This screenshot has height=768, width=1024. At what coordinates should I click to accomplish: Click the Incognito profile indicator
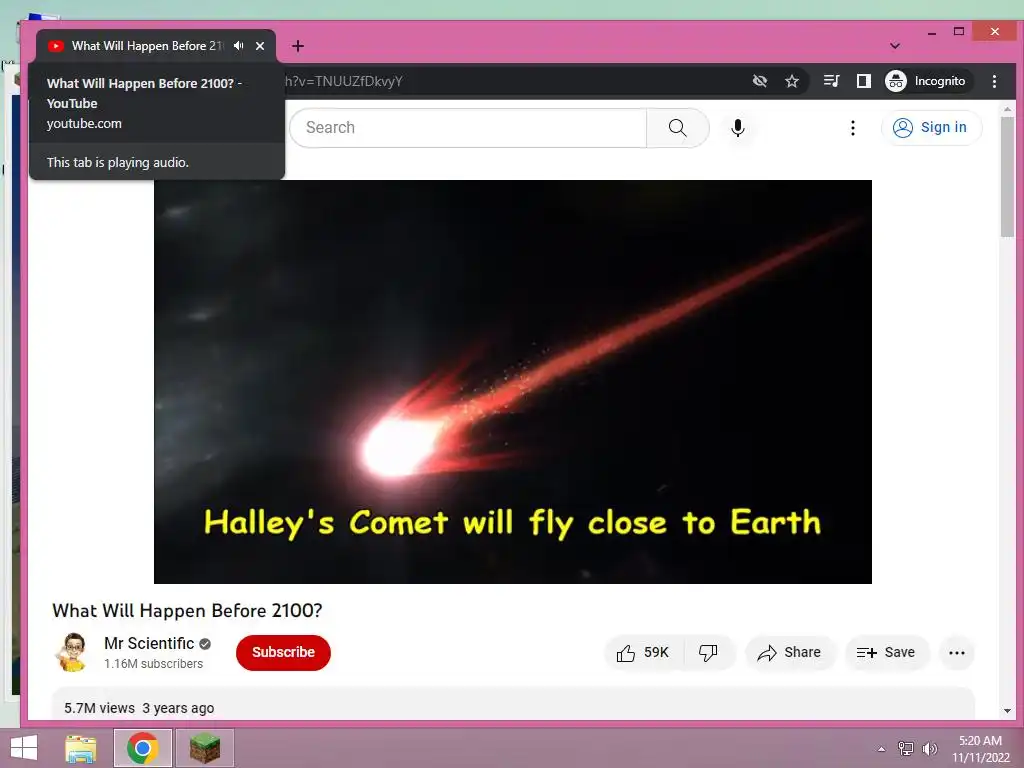point(927,81)
